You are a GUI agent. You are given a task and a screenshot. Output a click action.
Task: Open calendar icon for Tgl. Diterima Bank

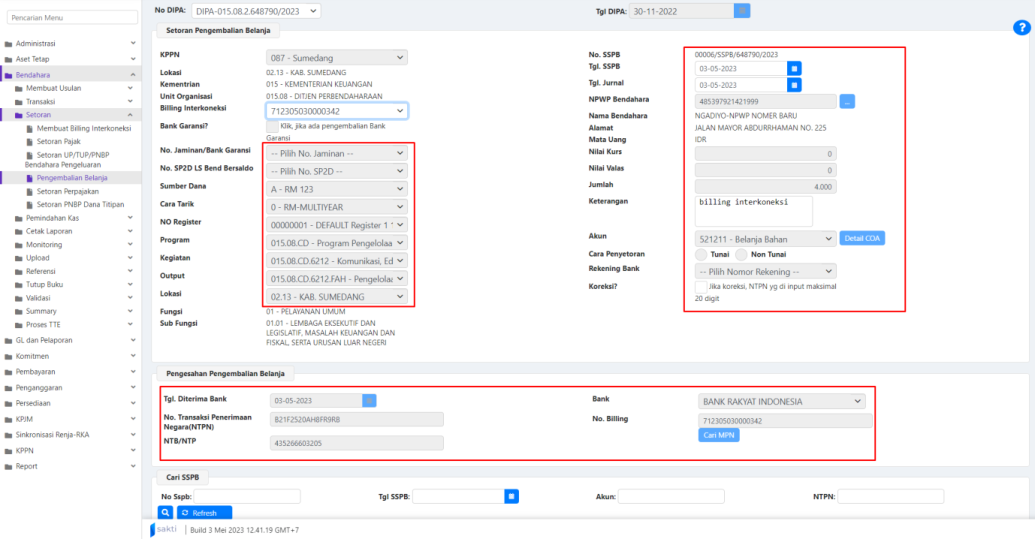[369, 400]
